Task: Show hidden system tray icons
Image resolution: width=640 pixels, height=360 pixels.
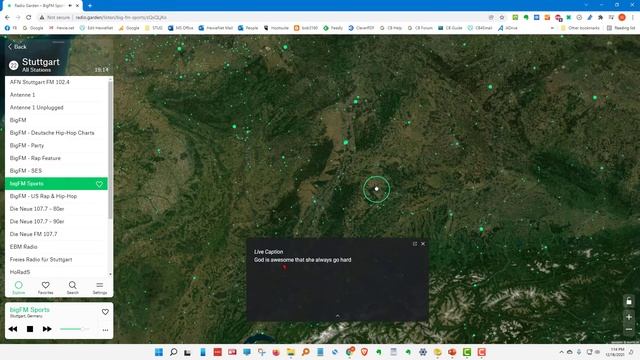Action: [561, 352]
